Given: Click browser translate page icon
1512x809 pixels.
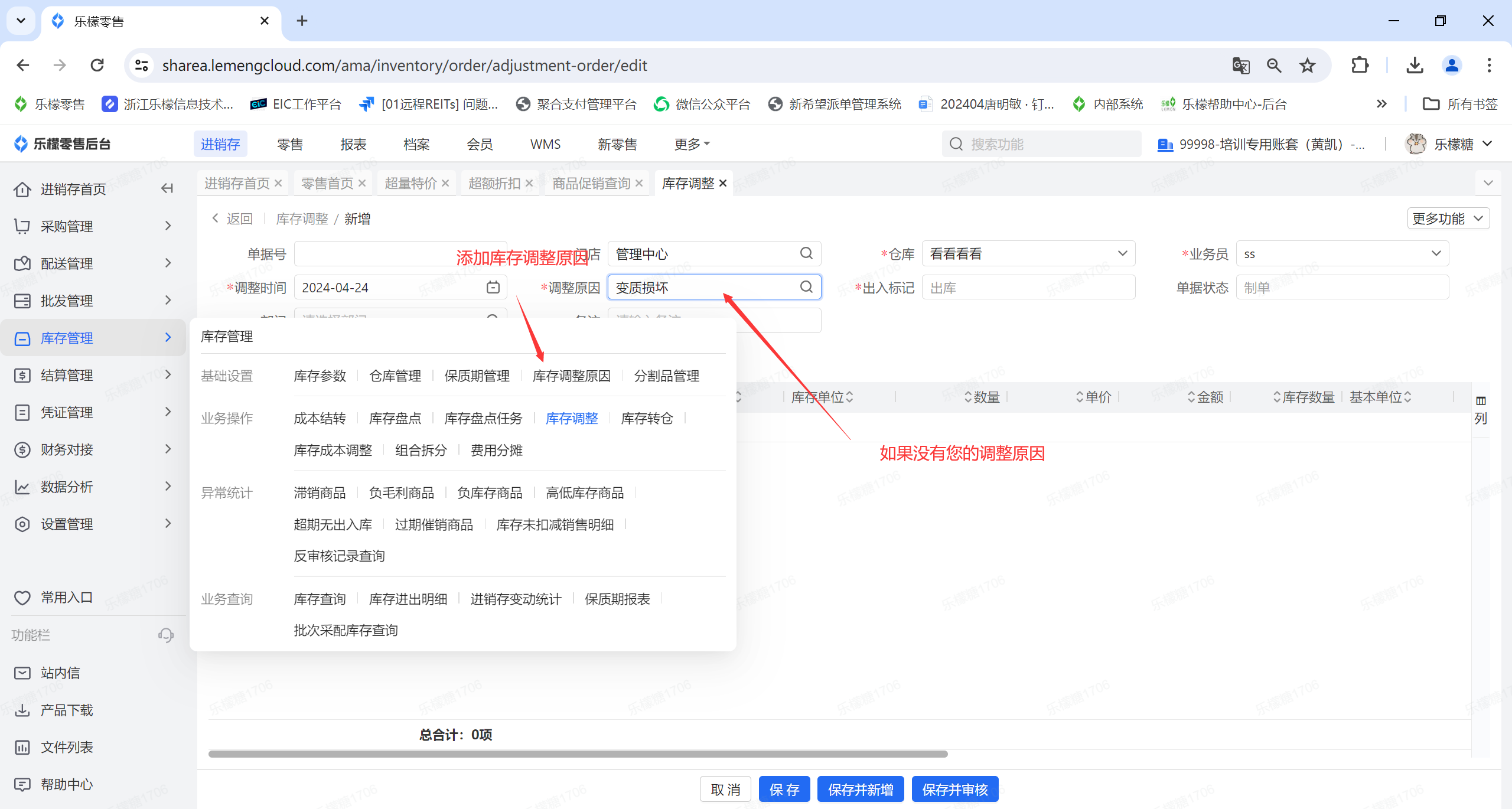Looking at the screenshot, I should (x=1241, y=66).
